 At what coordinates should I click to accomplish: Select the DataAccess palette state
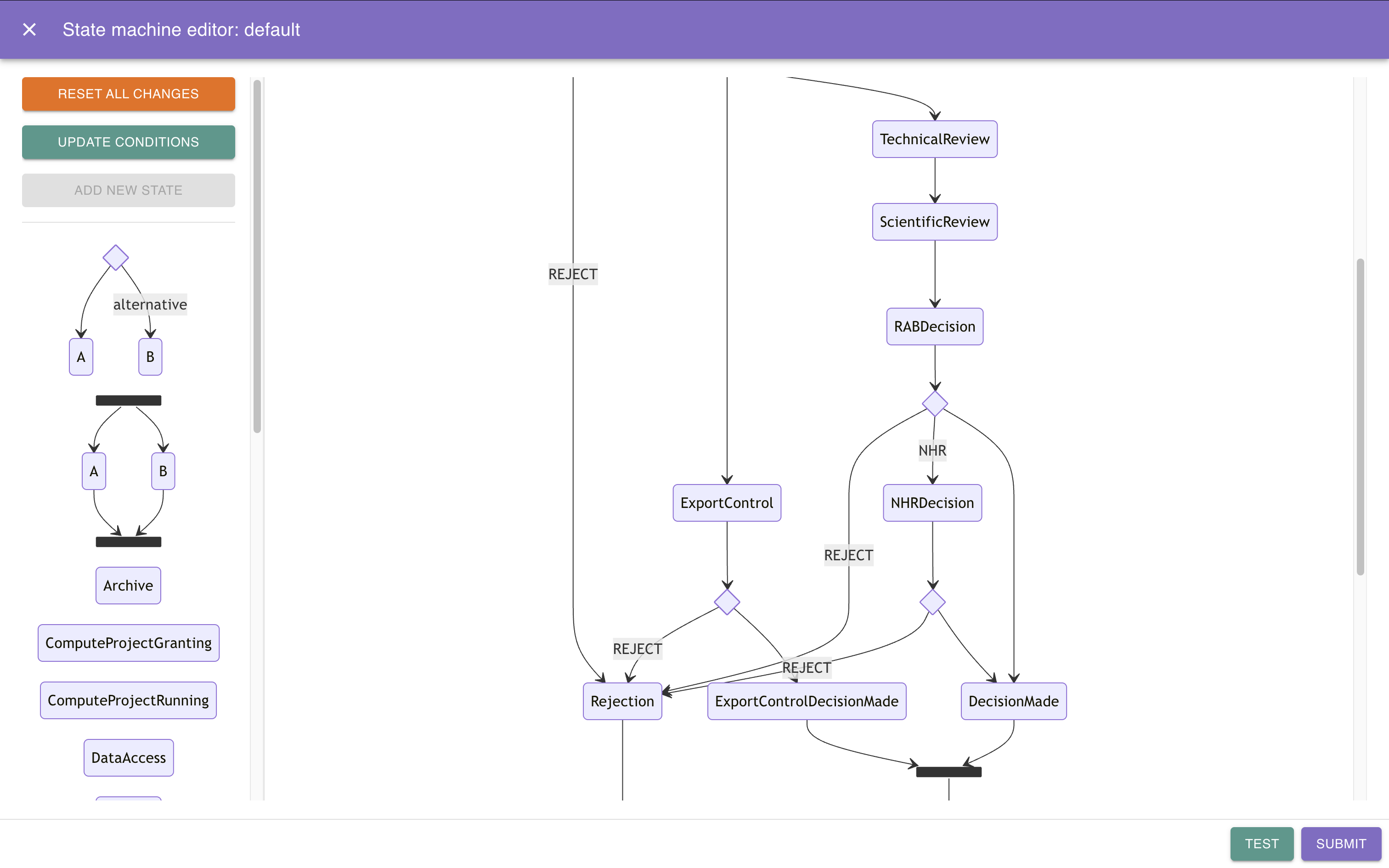[129, 757]
